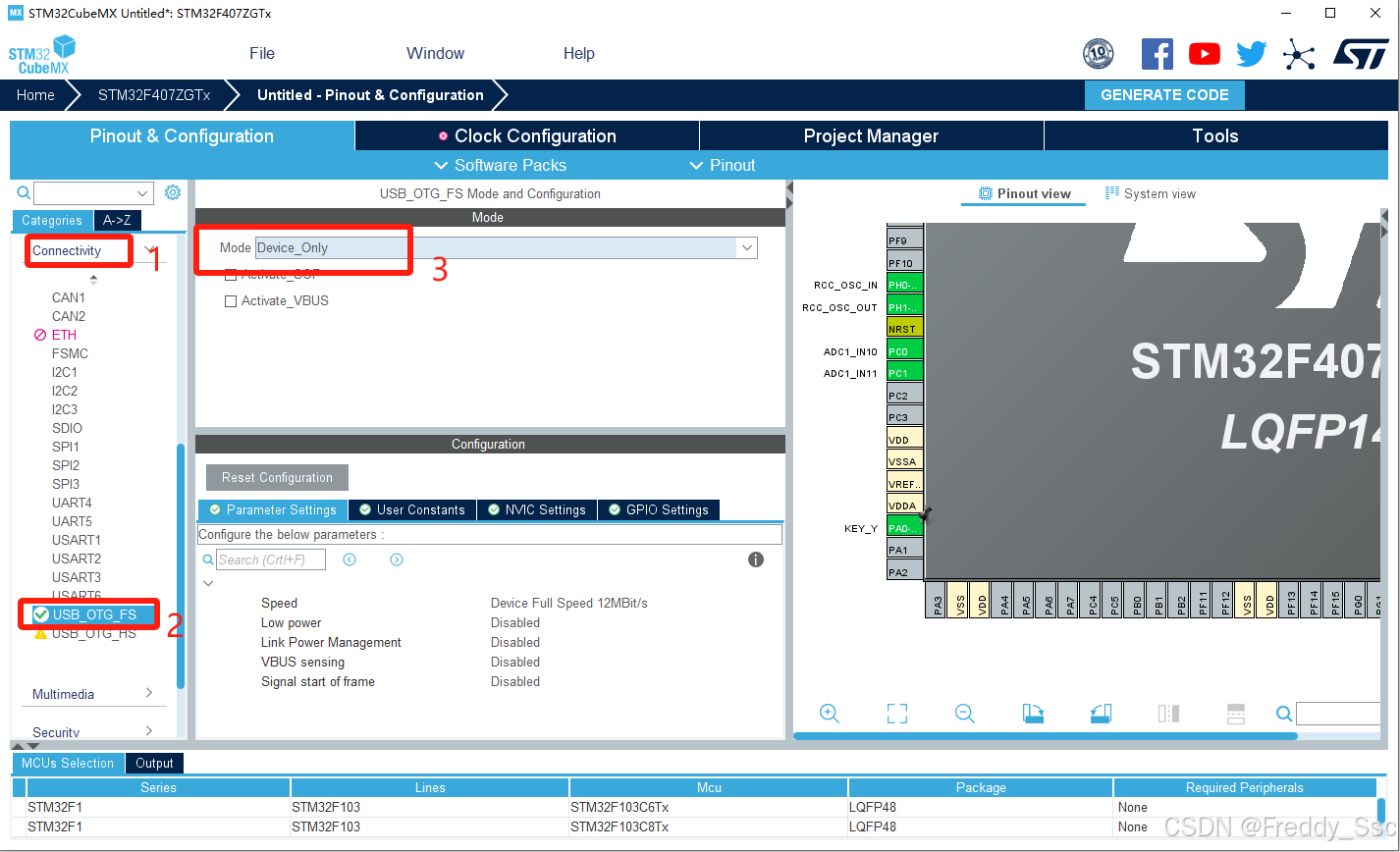Open the File menu

coord(262,53)
